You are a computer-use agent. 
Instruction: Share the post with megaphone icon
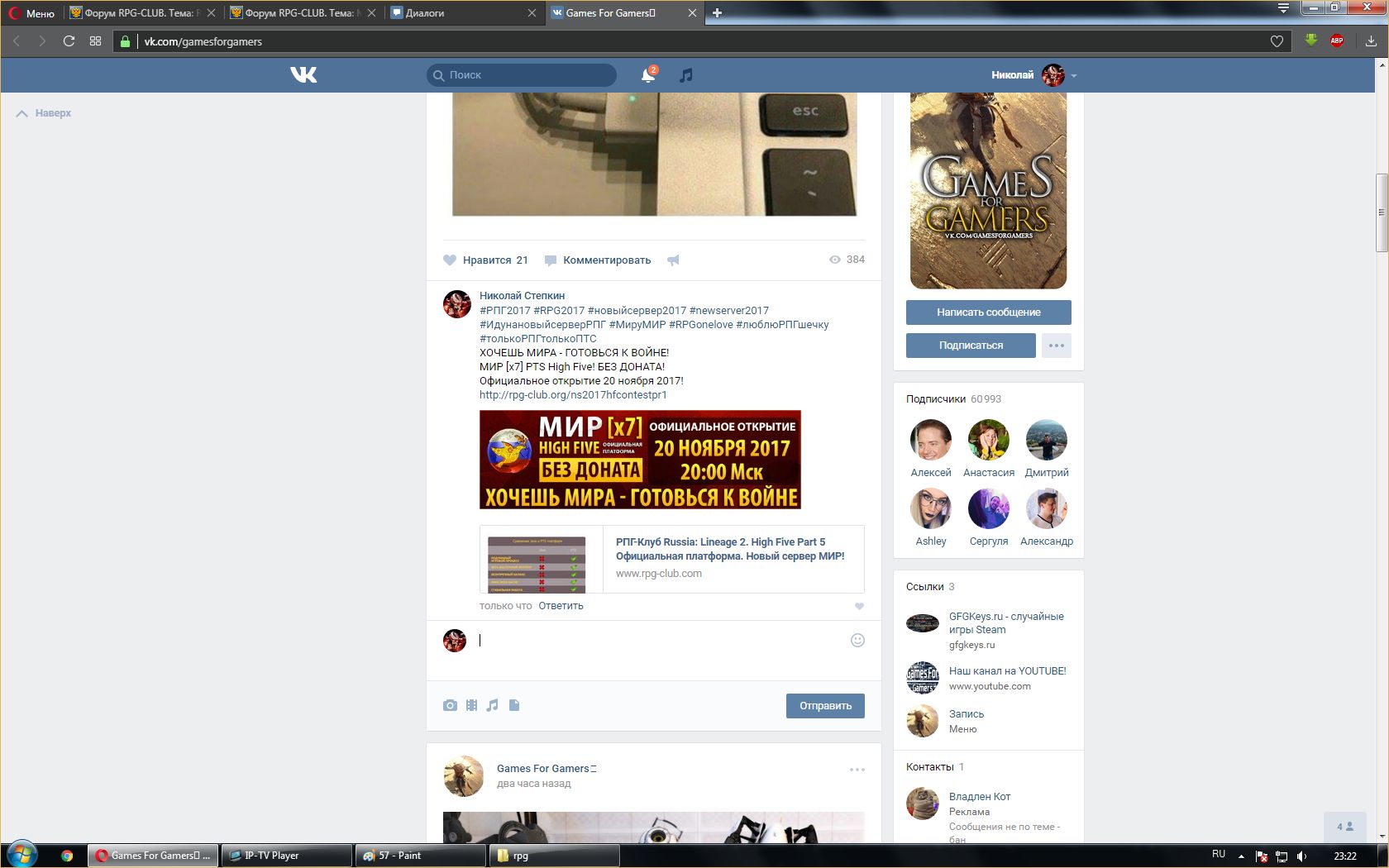tap(673, 260)
